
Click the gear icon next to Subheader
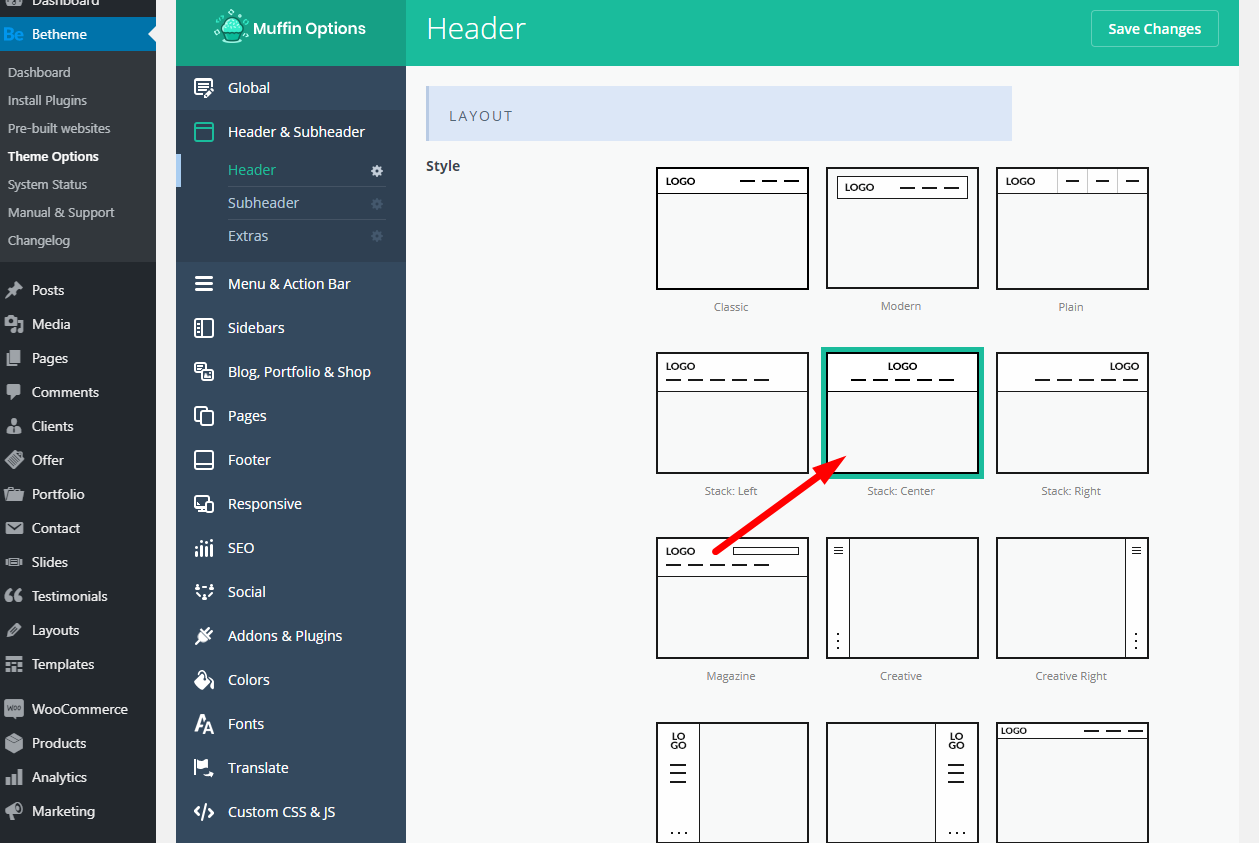point(377,204)
